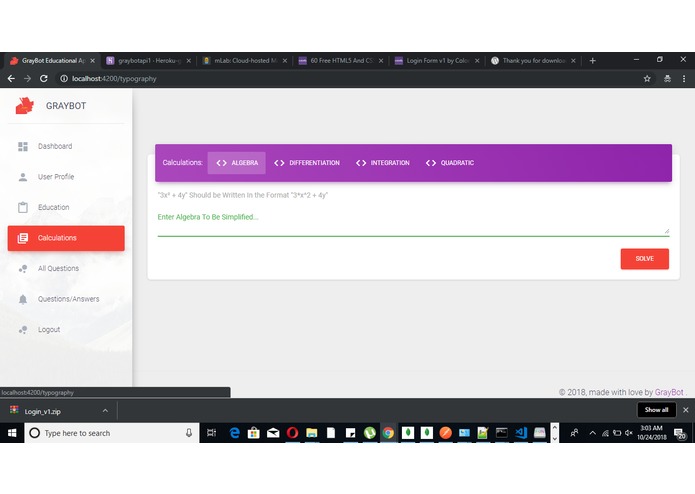Open the Windows Start menu
This screenshot has width=695, height=494.
12,433
